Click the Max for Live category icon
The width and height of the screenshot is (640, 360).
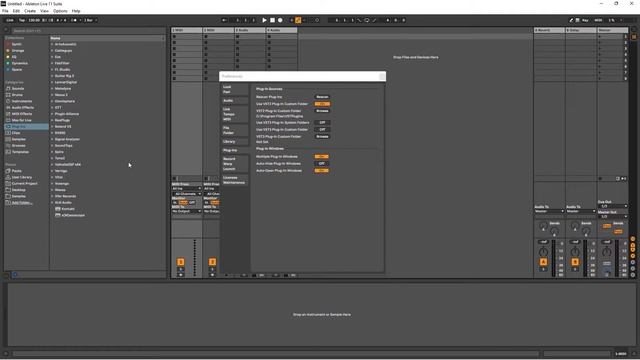click(x=8, y=120)
